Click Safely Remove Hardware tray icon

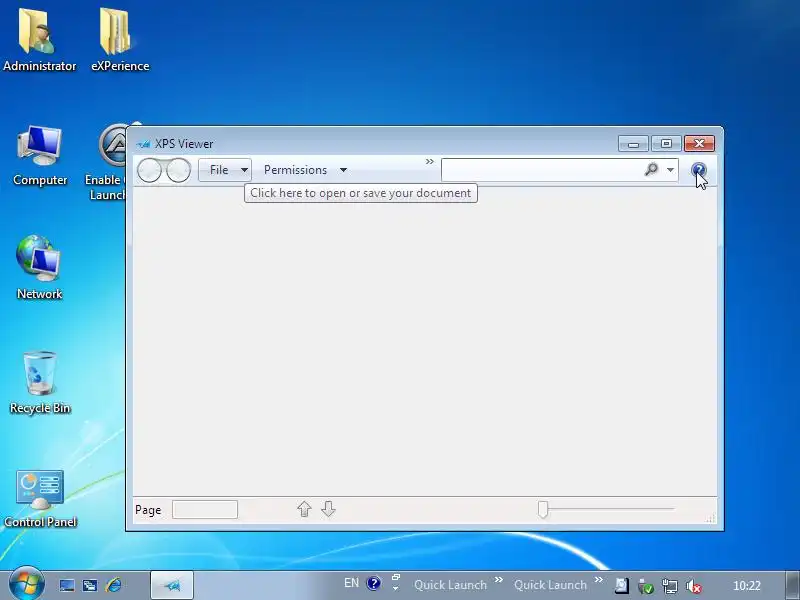(x=645, y=586)
